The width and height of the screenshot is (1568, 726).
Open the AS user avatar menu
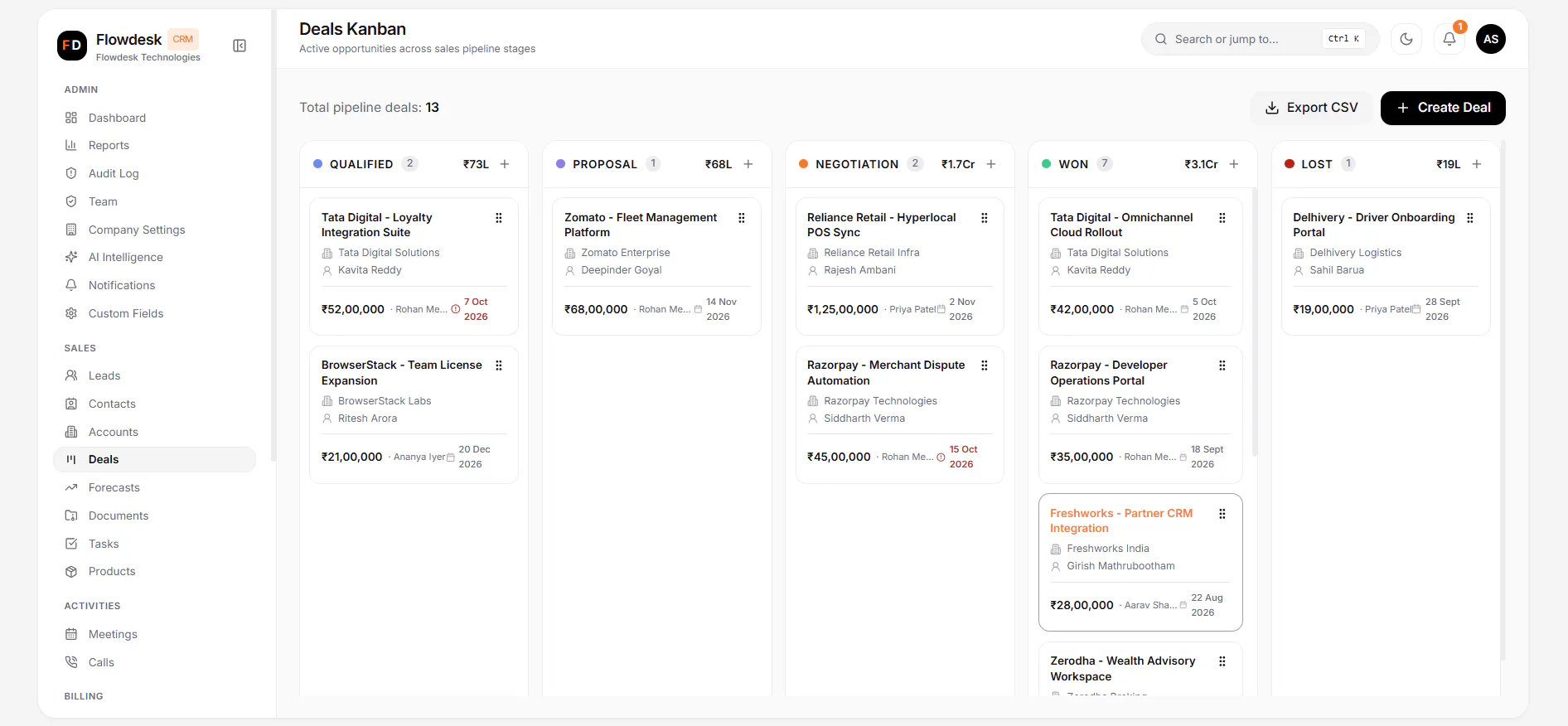click(1491, 39)
